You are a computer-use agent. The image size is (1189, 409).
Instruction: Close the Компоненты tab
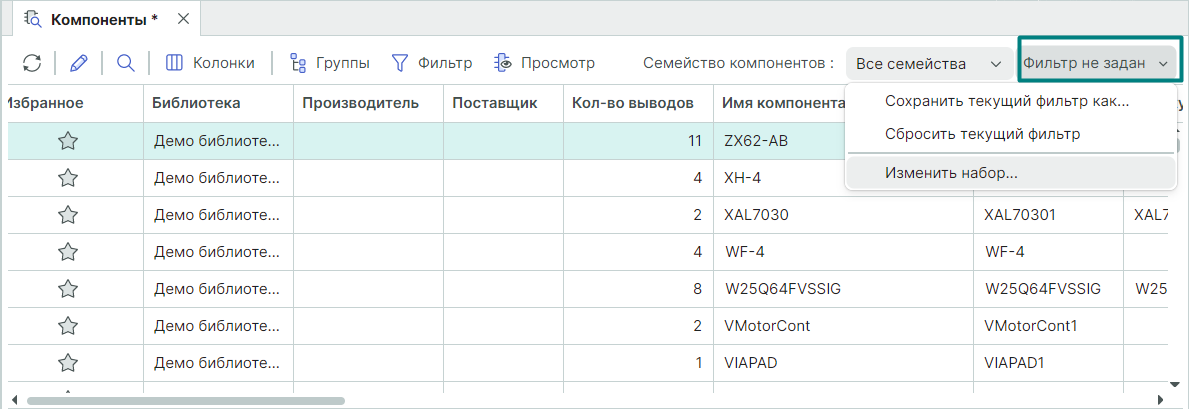pos(182,19)
